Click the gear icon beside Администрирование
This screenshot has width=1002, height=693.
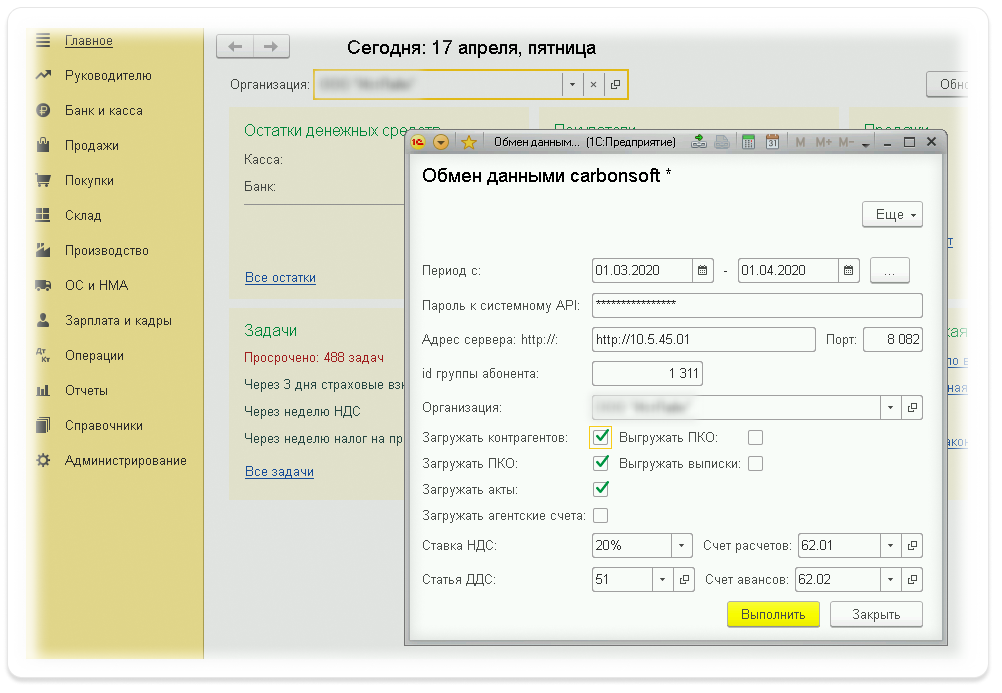(43, 460)
